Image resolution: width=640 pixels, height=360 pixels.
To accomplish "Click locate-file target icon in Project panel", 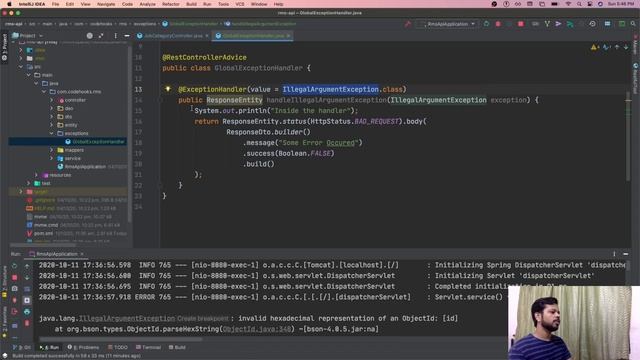I will [x=89, y=36].
